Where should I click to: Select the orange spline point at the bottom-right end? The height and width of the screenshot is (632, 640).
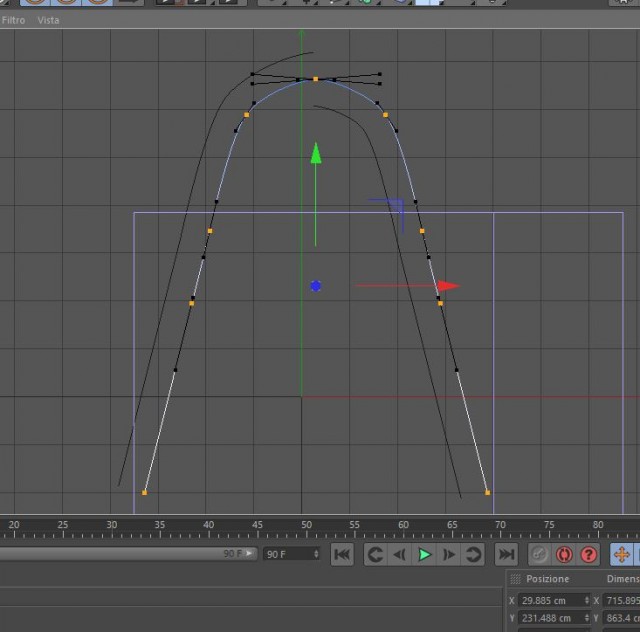point(487,493)
